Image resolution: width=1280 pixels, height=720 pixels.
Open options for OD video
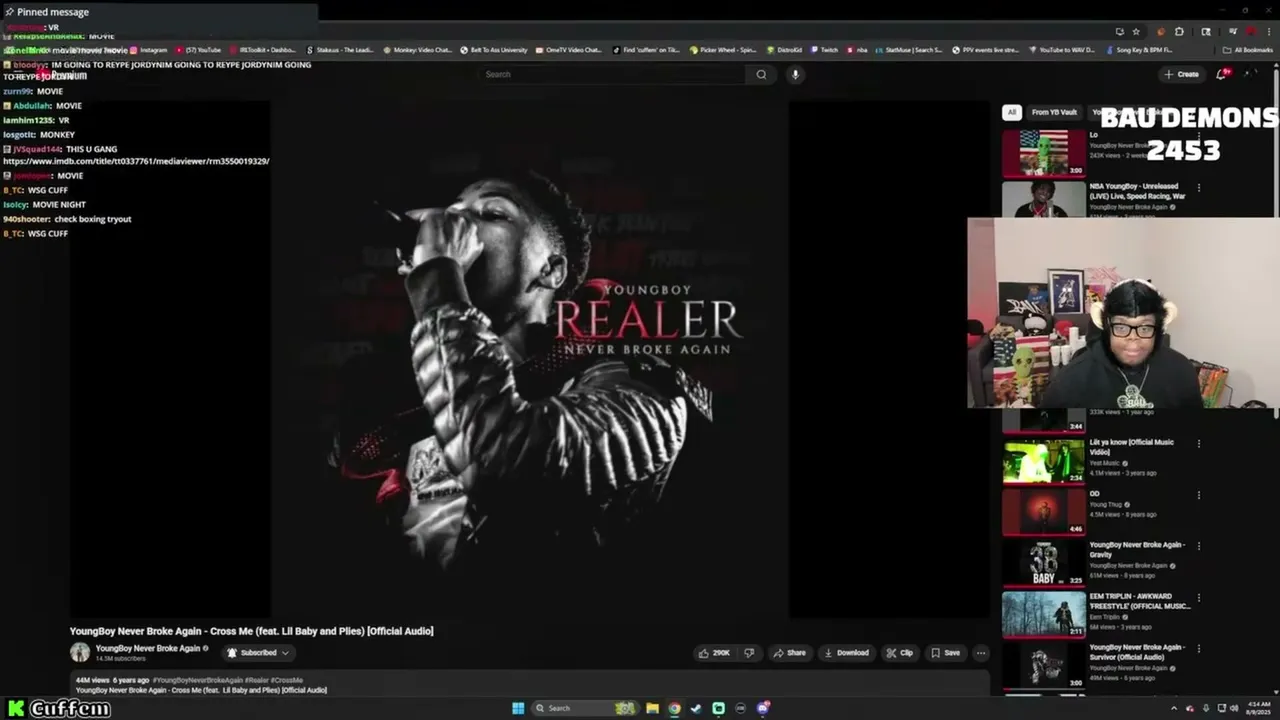(1199, 495)
